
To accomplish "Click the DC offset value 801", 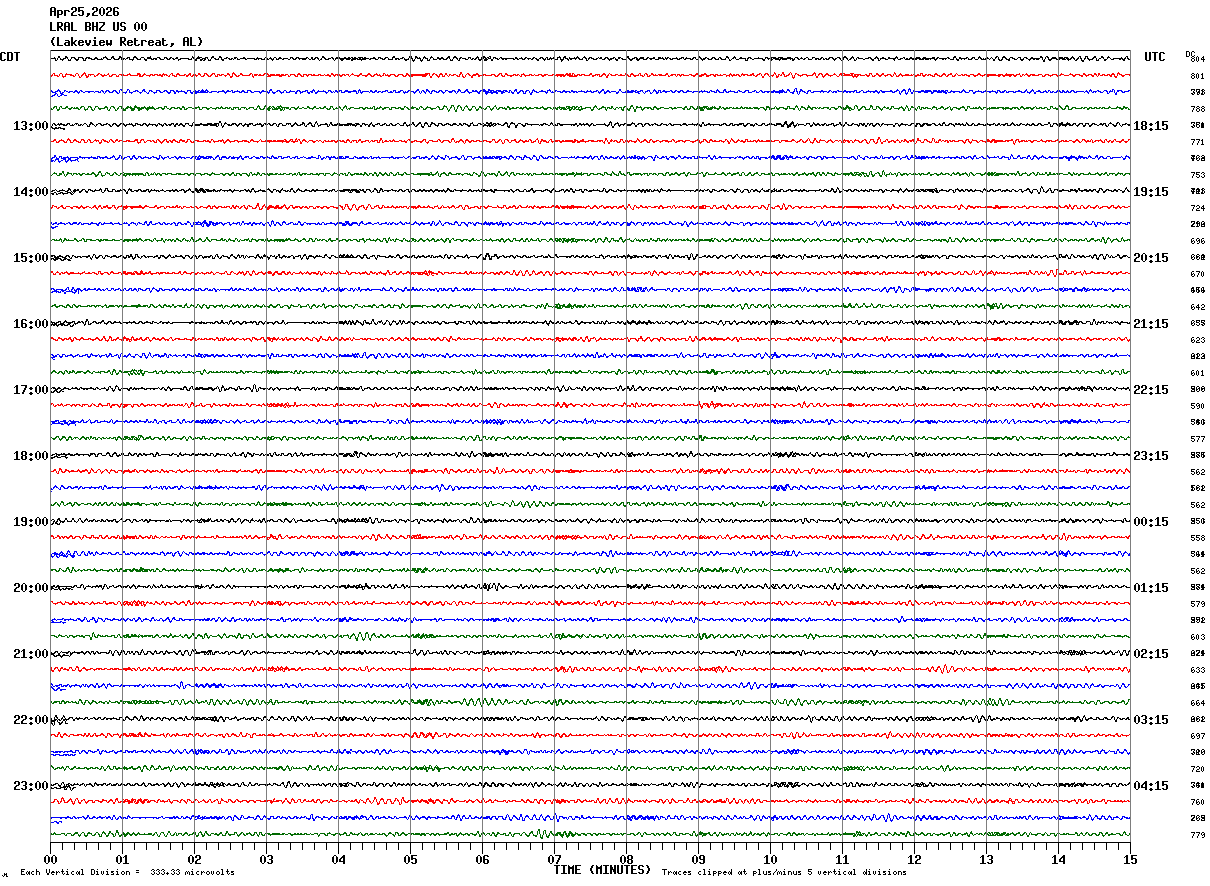I will click(1197, 76).
